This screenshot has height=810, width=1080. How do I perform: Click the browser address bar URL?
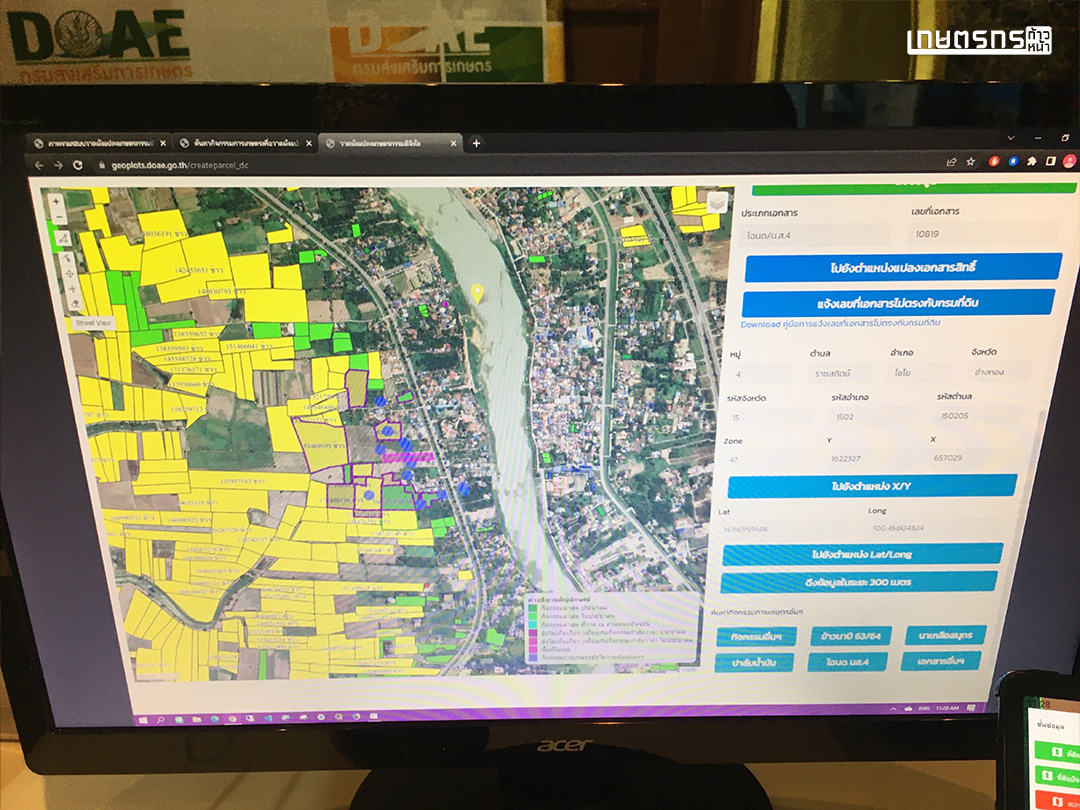coord(180,165)
